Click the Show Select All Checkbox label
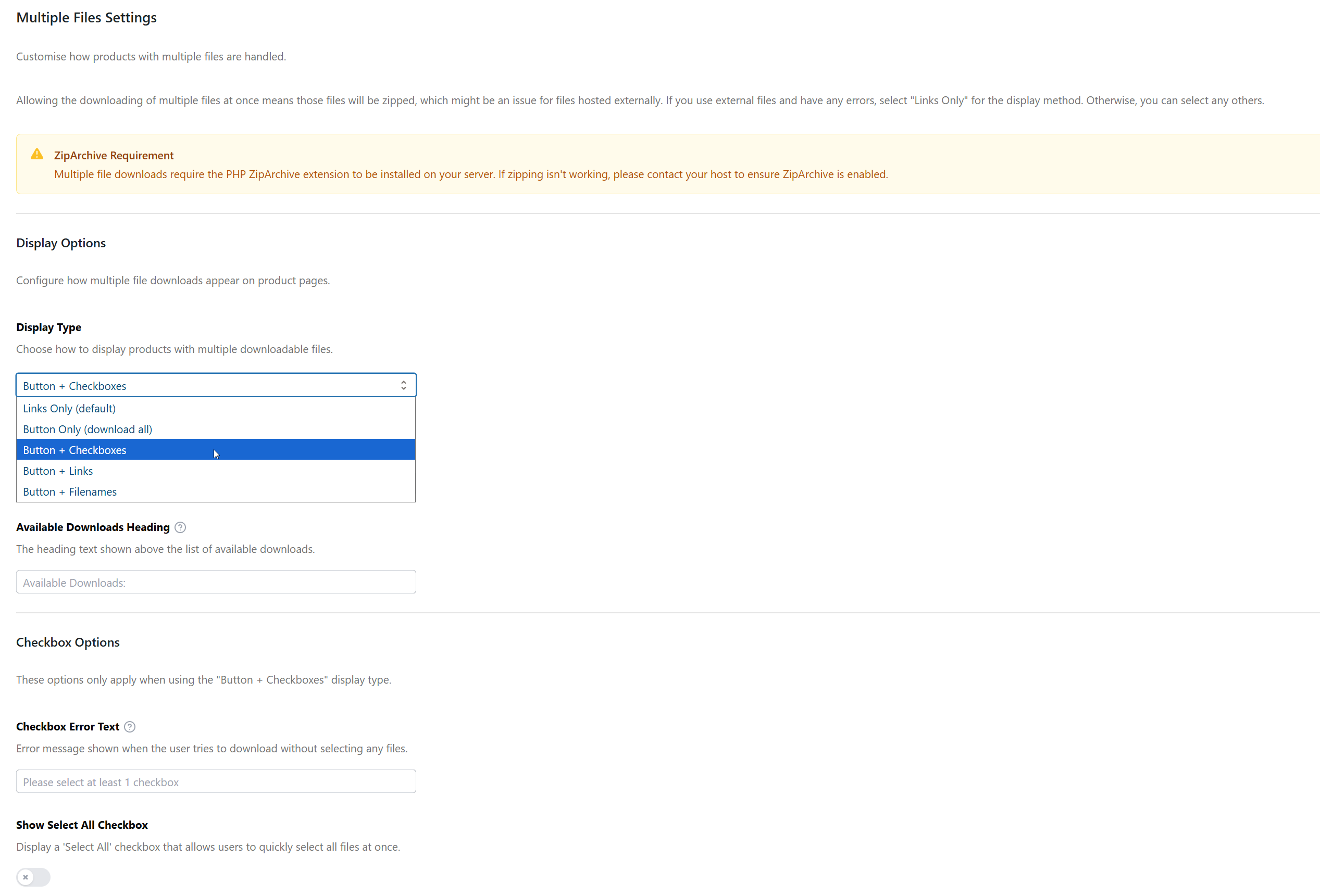1320x896 pixels. (x=82, y=825)
